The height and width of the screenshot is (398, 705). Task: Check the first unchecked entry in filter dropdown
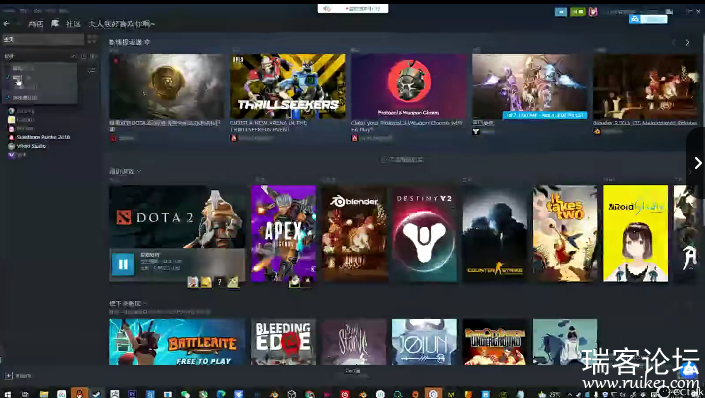(22, 68)
